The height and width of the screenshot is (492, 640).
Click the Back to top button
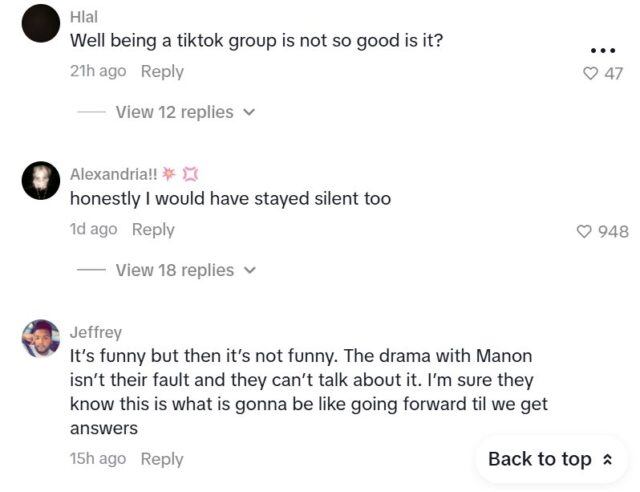[x=550, y=459]
